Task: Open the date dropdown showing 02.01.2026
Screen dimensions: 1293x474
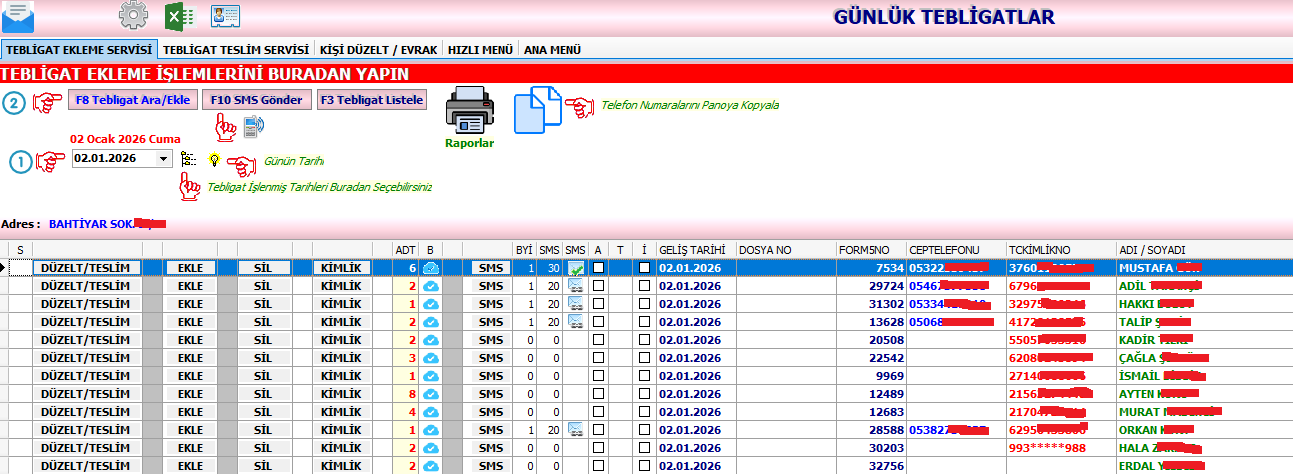Action: point(163,159)
